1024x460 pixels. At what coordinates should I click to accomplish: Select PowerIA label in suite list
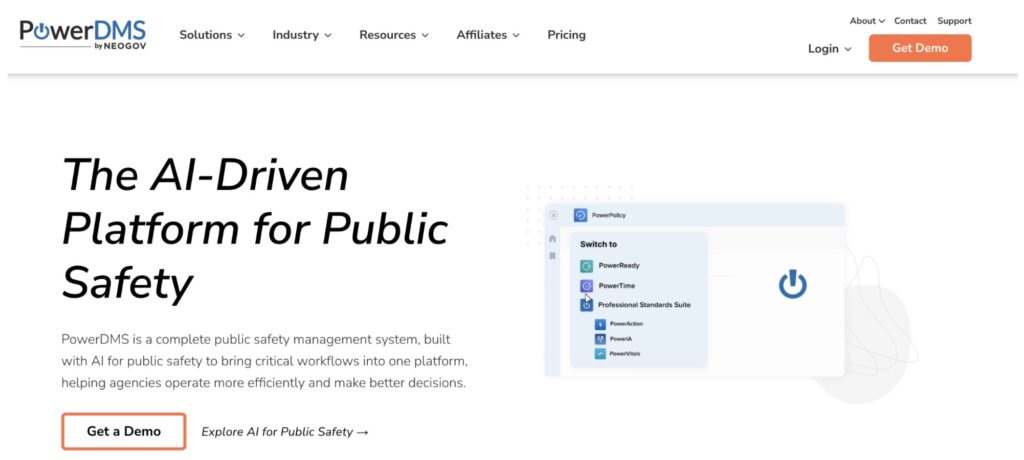coord(620,339)
